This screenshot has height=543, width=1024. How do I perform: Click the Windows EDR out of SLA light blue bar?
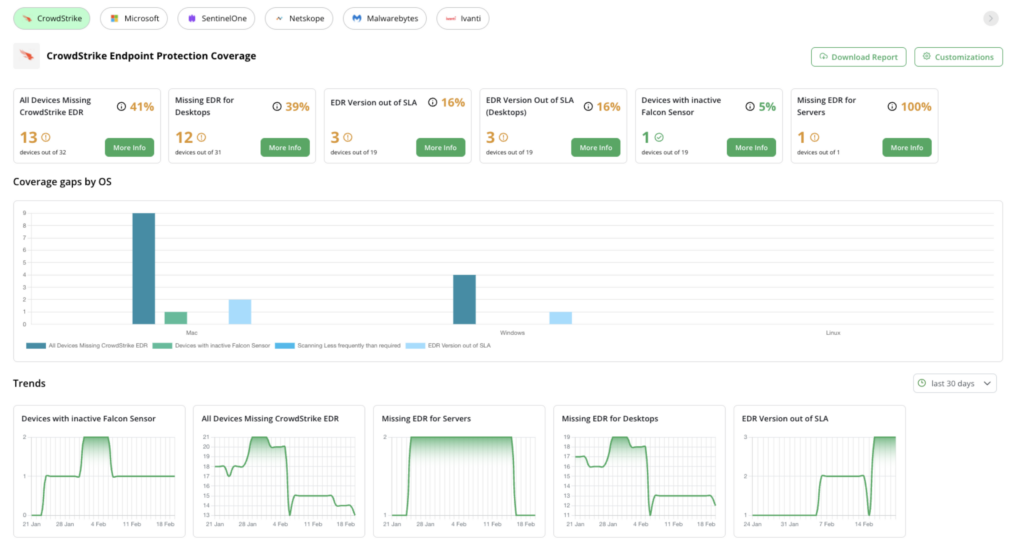[560, 318]
